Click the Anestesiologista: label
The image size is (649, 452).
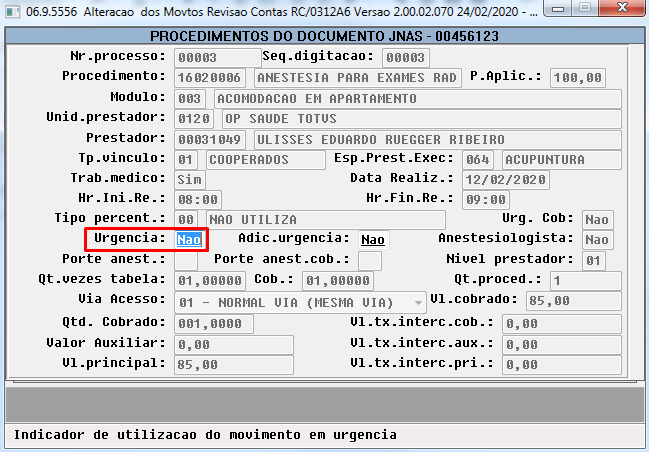point(506,238)
